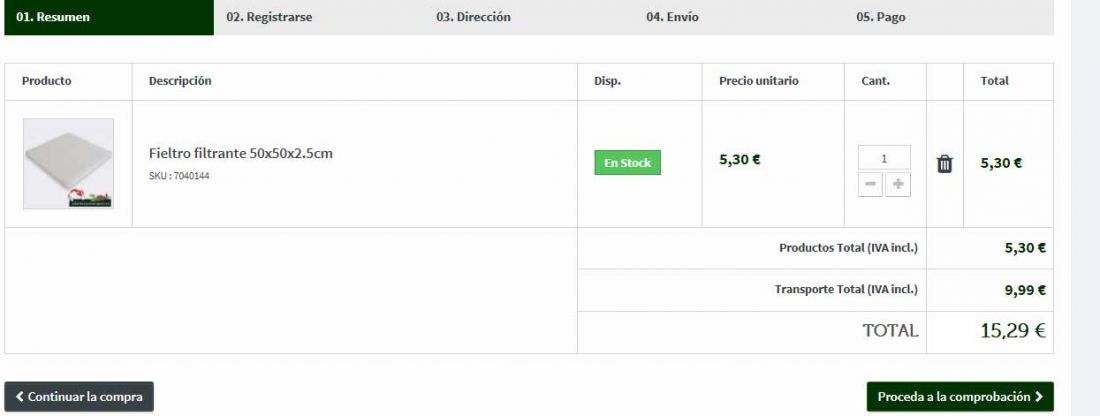Click the En Stock availability badge

click(627, 163)
